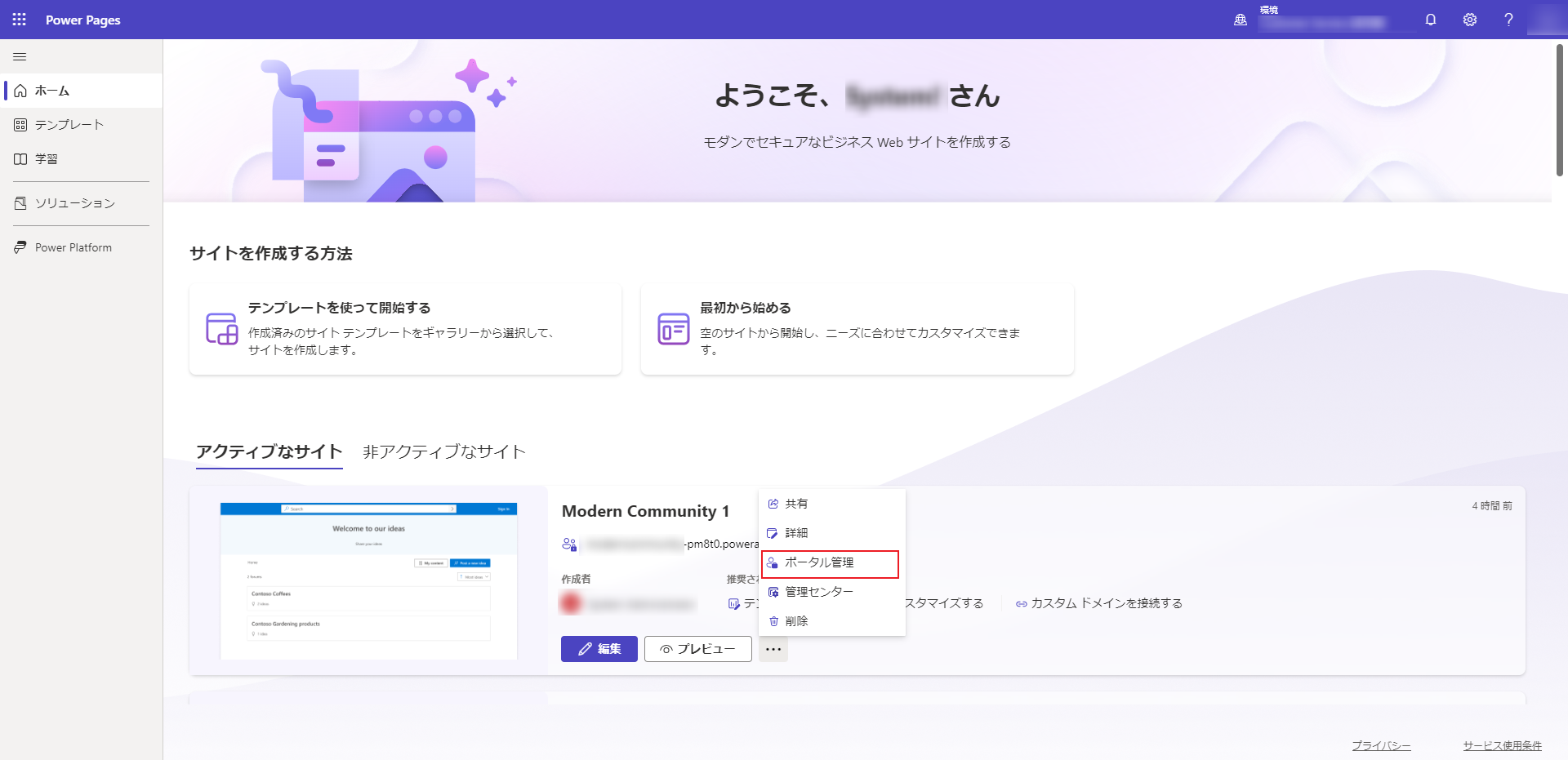Open プレビュー for Modern Community 1

[x=697, y=648]
